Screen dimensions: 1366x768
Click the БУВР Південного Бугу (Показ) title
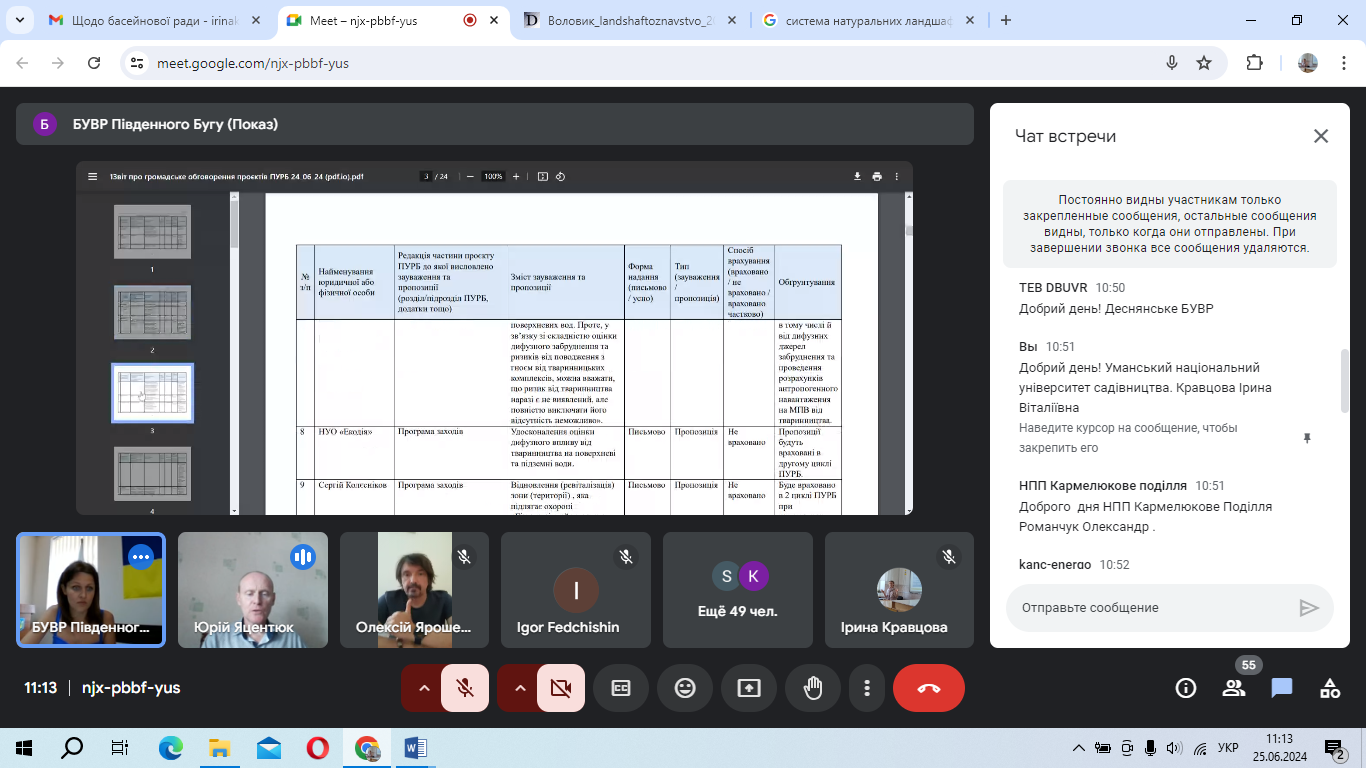pyautogui.click(x=175, y=124)
